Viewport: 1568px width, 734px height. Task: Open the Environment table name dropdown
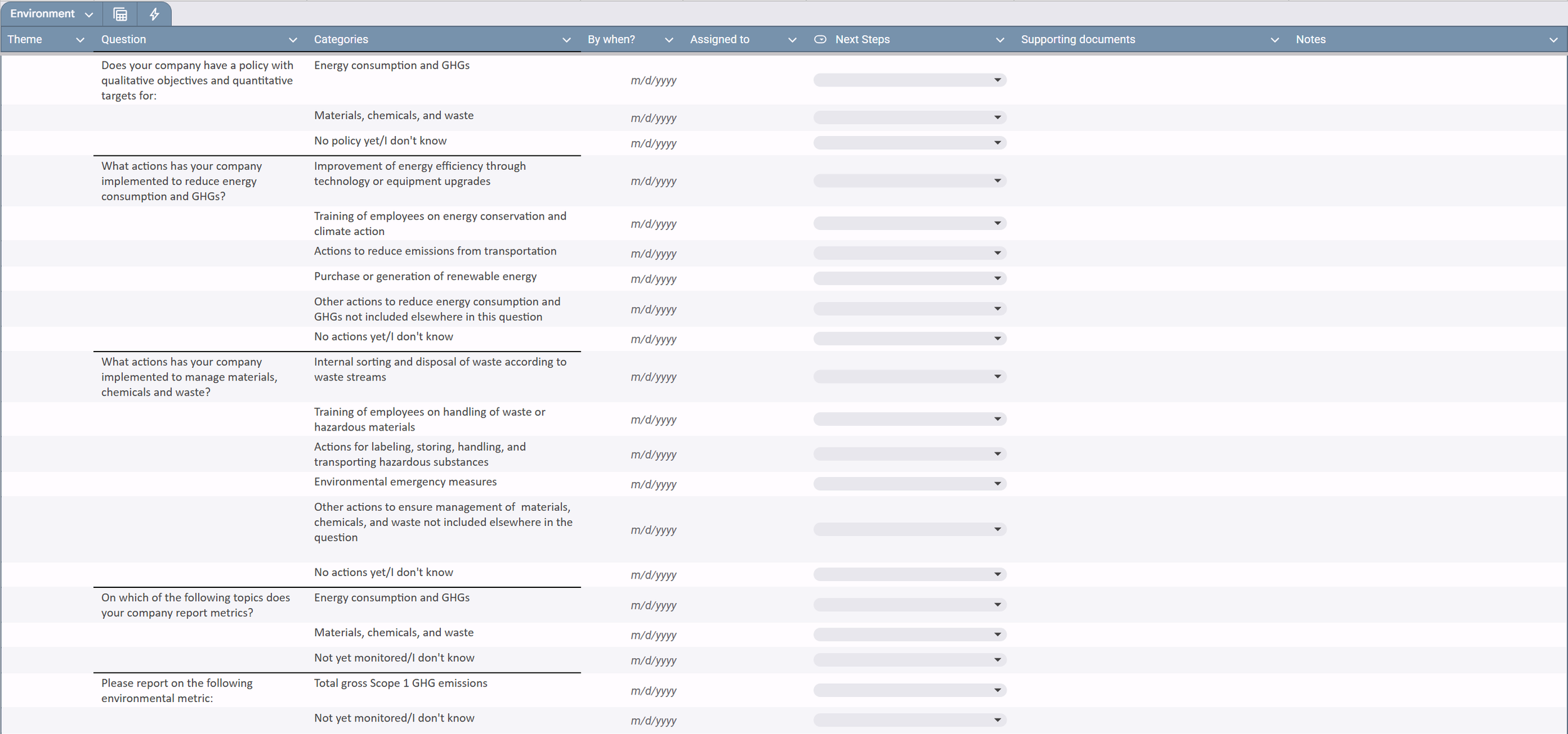pos(88,14)
